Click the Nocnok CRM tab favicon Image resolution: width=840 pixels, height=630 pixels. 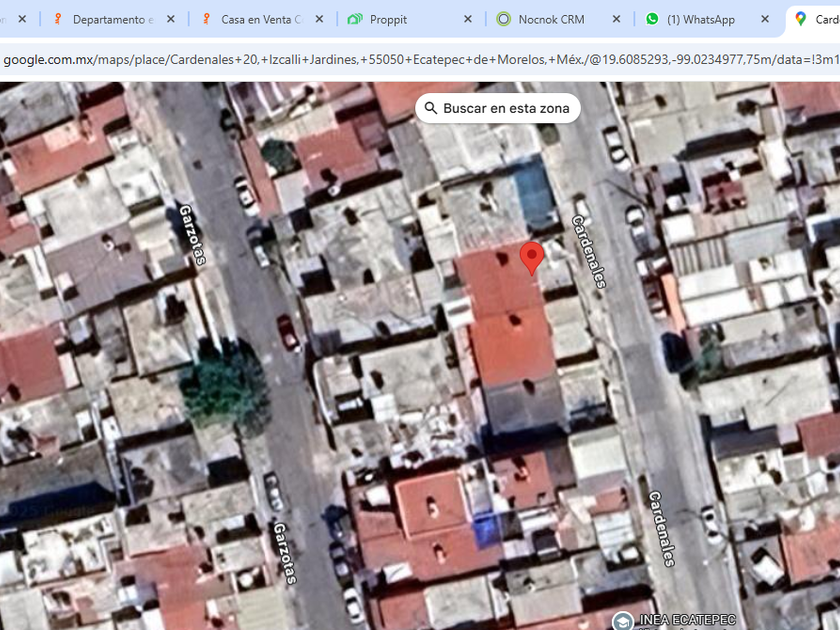504,19
